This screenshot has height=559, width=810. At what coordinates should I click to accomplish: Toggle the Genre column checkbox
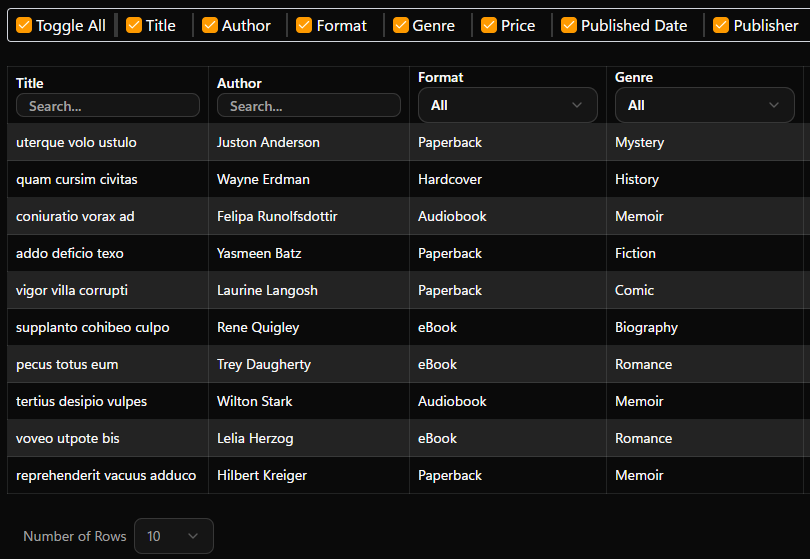(400, 26)
